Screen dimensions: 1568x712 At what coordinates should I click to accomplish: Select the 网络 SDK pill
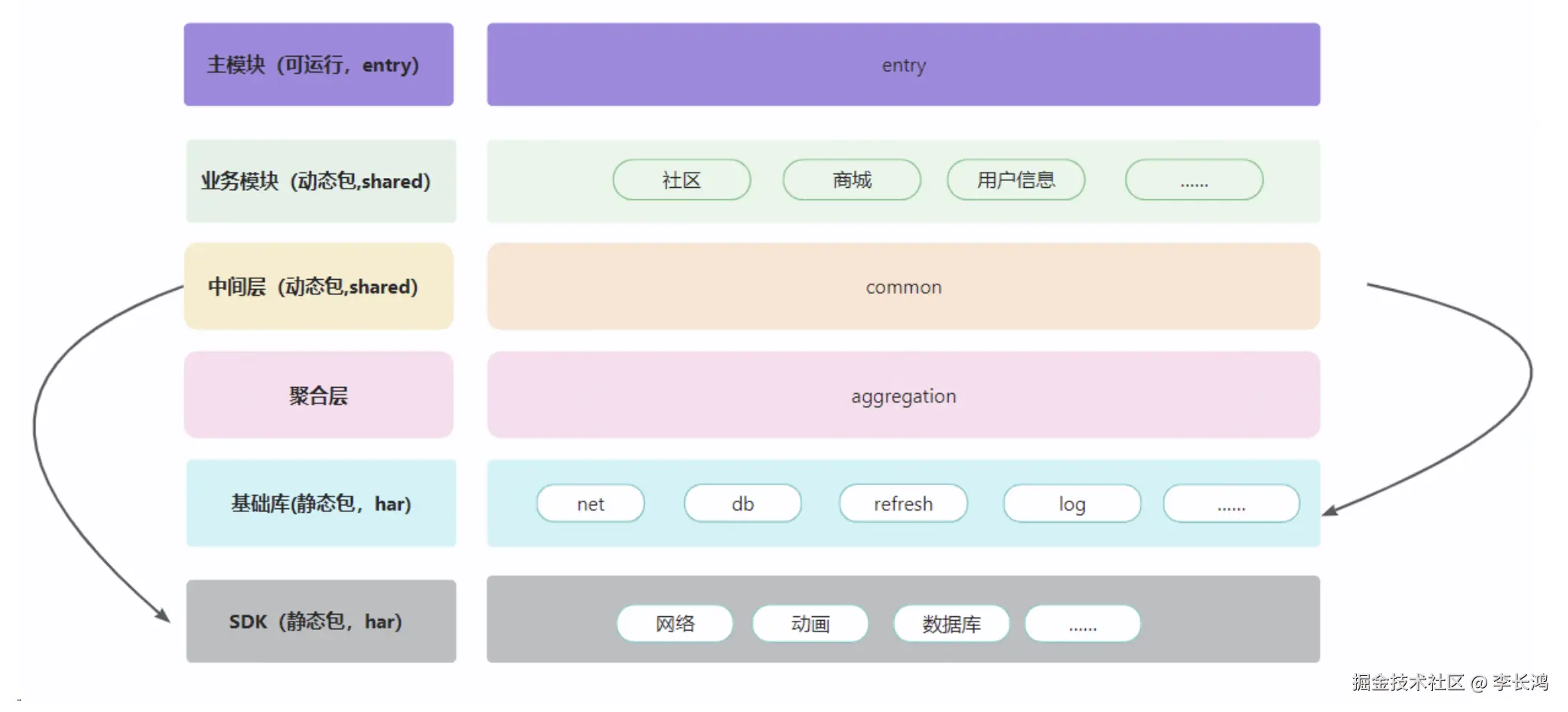click(675, 624)
